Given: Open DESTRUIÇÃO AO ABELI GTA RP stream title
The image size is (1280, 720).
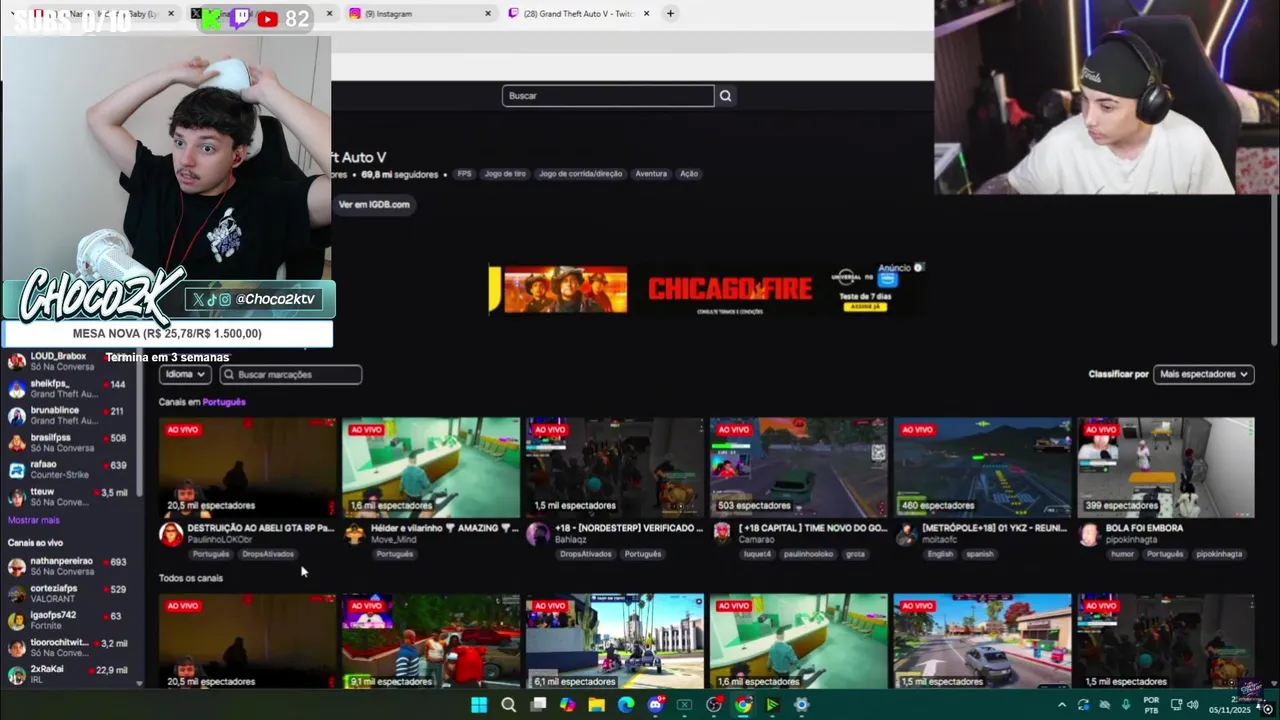Looking at the screenshot, I should click(x=261, y=528).
